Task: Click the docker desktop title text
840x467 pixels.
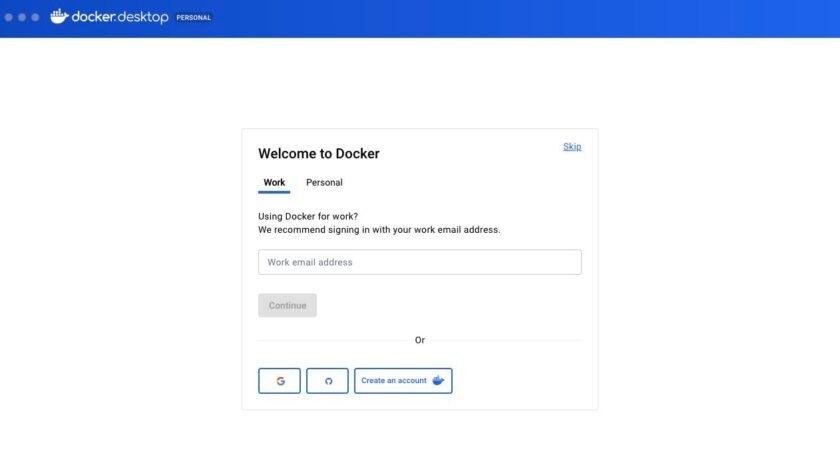Action: click(120, 17)
